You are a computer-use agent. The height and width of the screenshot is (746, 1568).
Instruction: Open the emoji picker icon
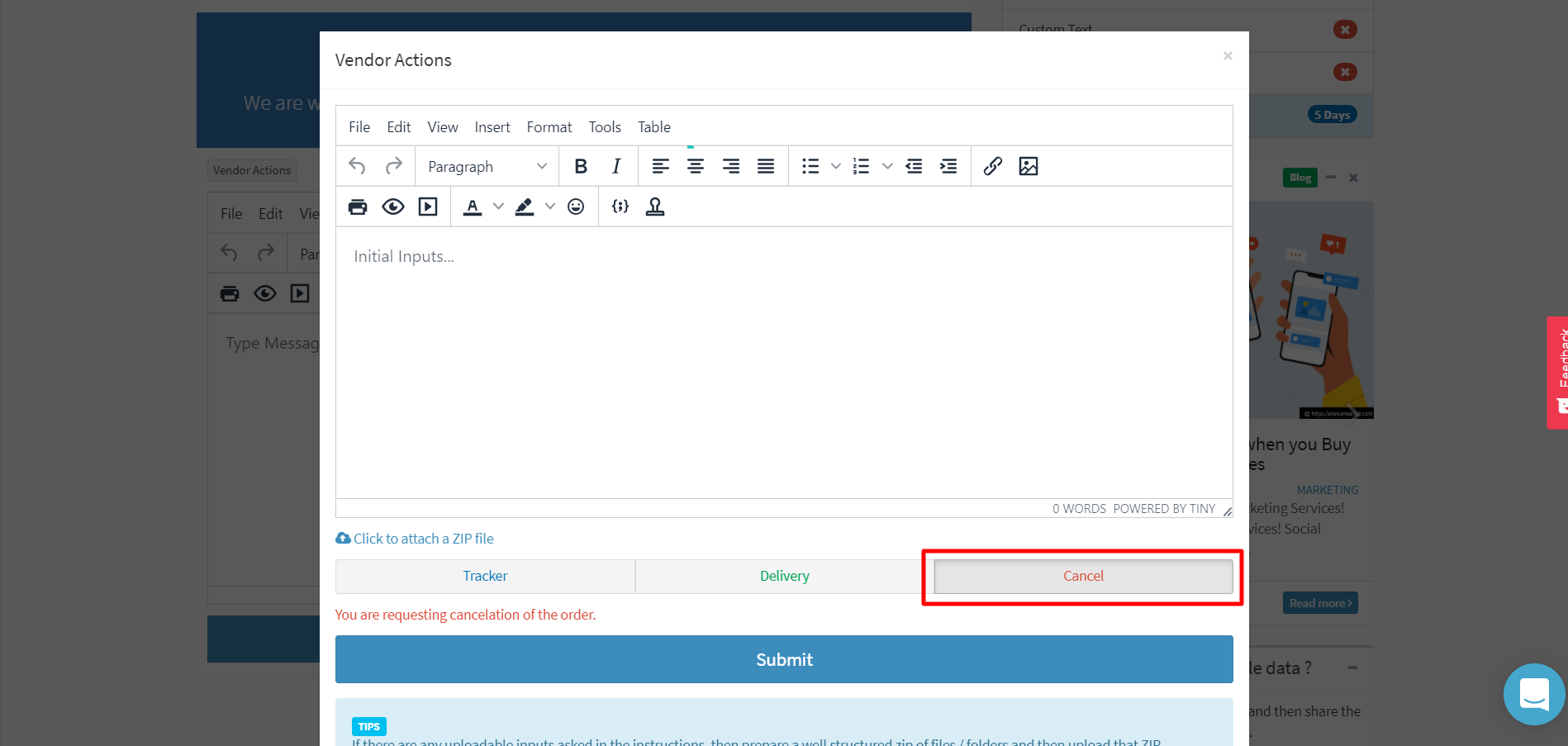click(x=576, y=207)
